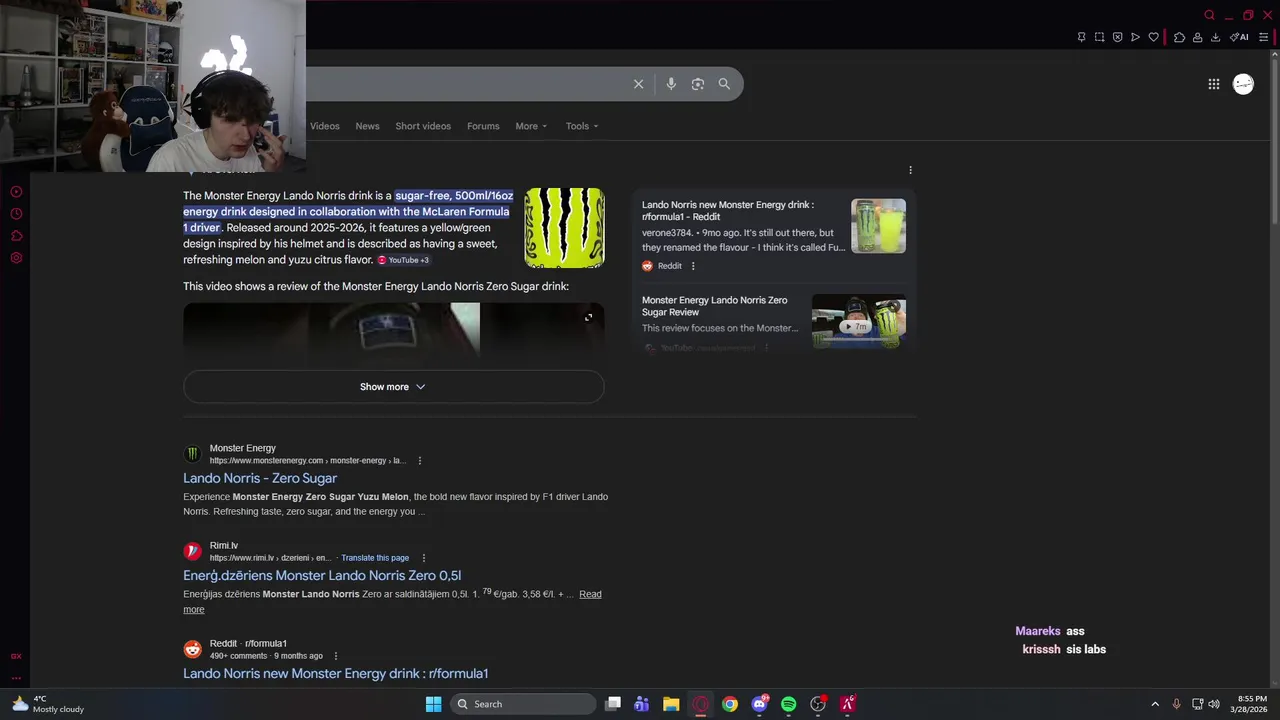Screen dimensions: 1280x720
Task: Click the pin icon in Opera toolbar
Action: pyautogui.click(x=1081, y=37)
